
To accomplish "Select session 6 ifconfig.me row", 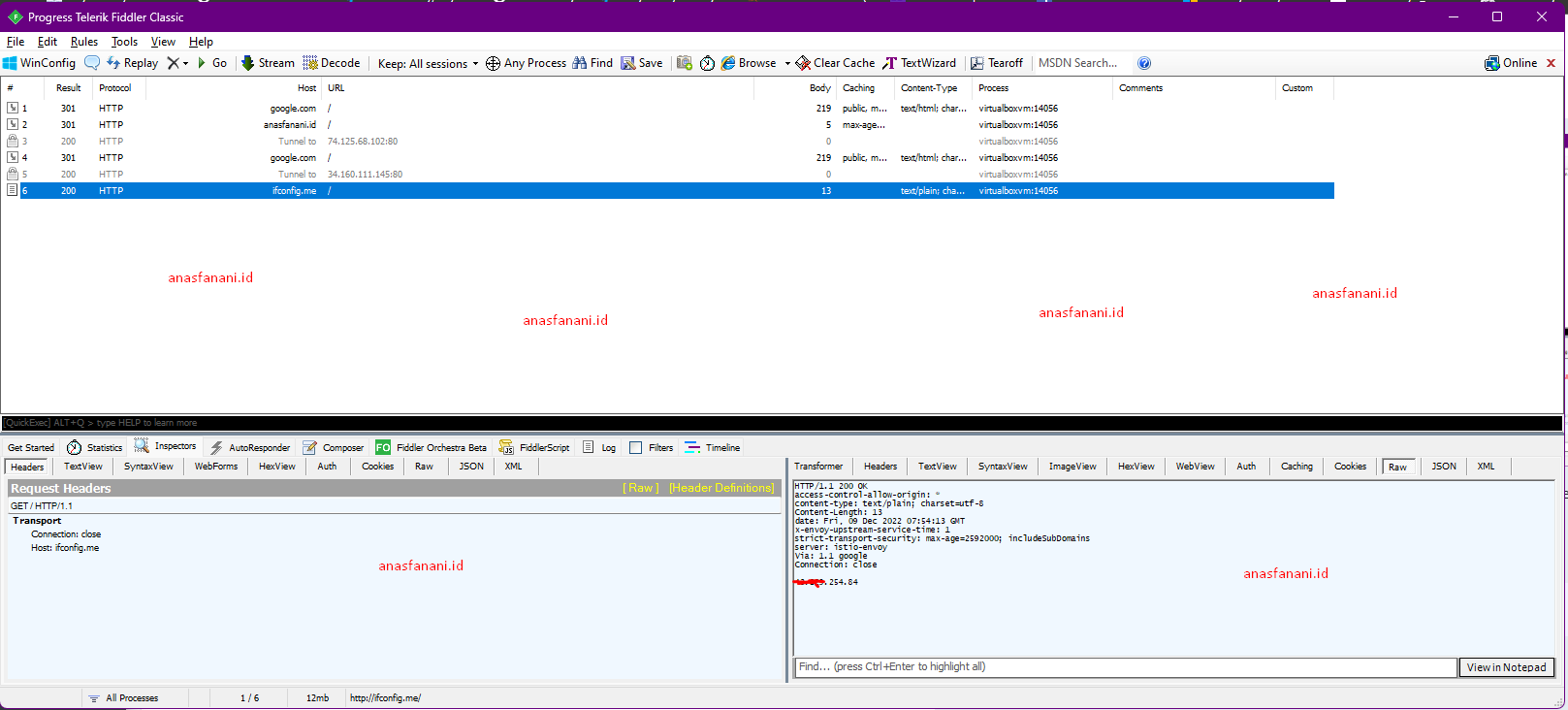I will coord(667,191).
